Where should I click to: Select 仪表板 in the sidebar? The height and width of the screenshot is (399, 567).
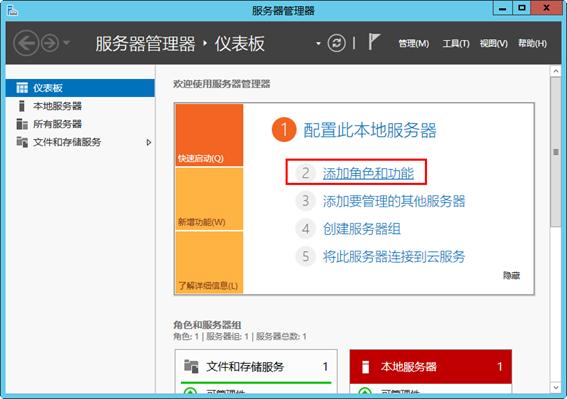tap(80, 88)
